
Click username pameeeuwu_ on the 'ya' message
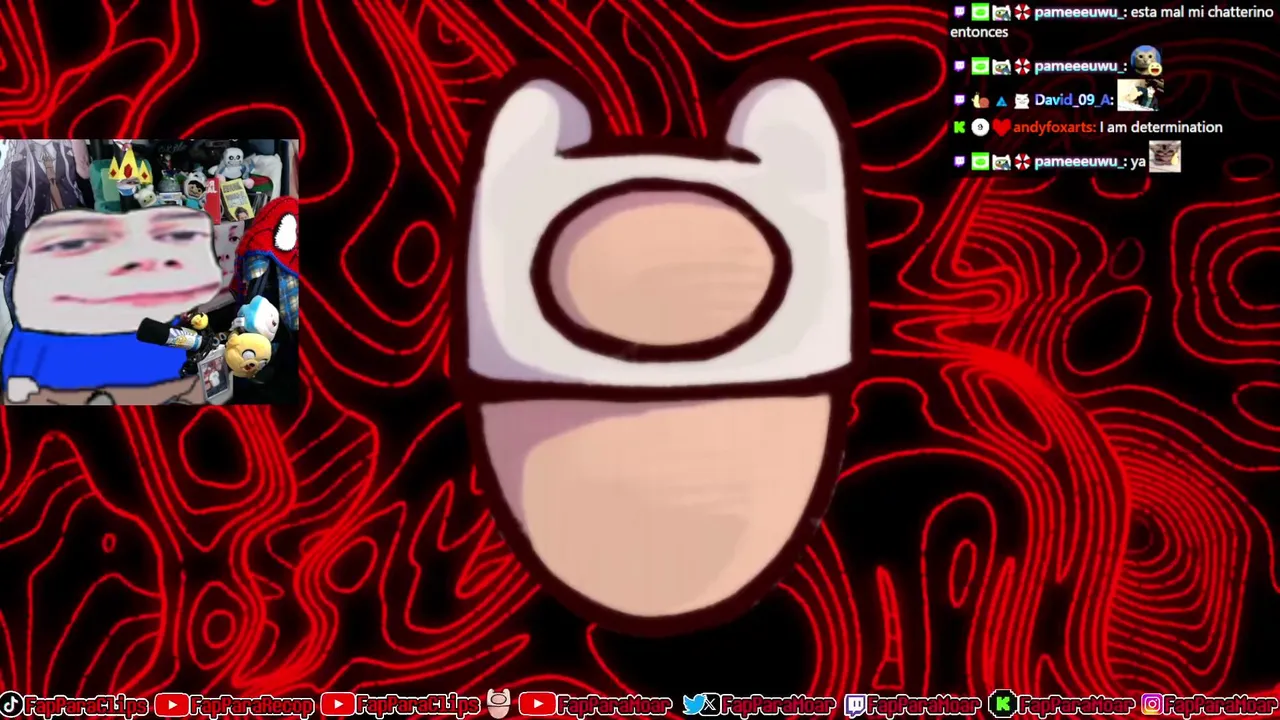pyautogui.click(x=1080, y=161)
